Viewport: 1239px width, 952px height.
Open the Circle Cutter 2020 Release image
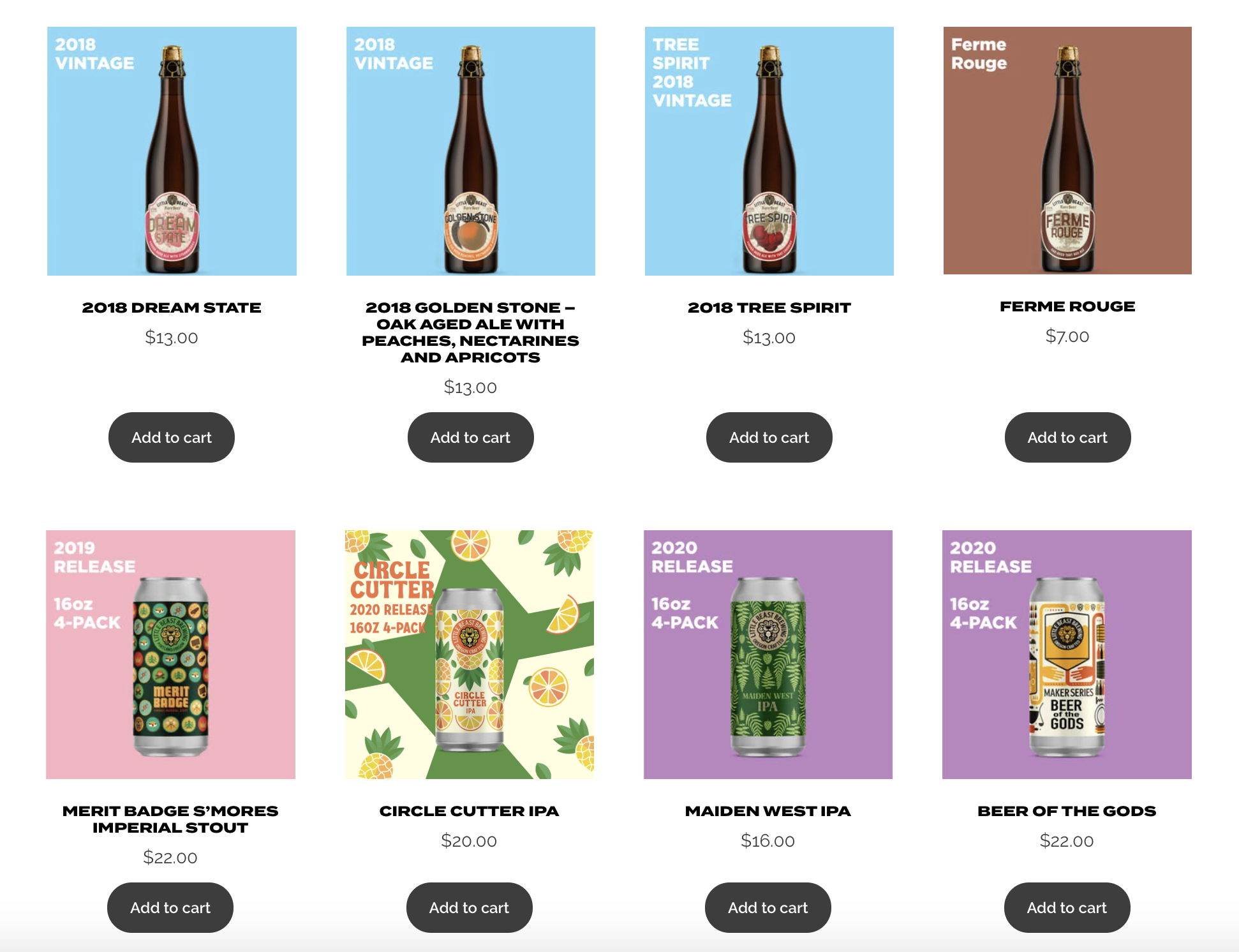(x=470, y=655)
